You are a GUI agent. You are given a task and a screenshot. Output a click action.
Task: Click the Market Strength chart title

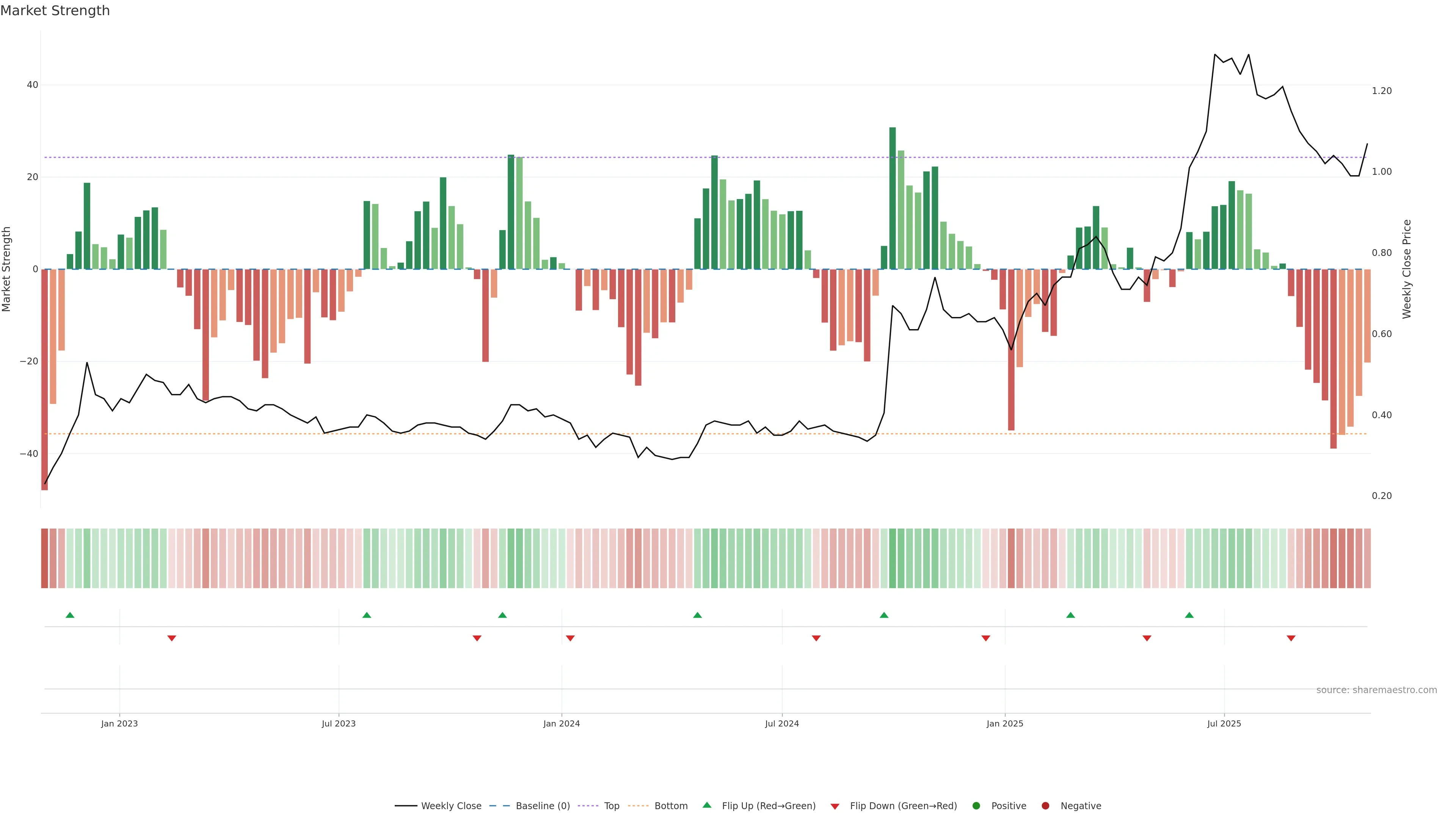coord(55,11)
